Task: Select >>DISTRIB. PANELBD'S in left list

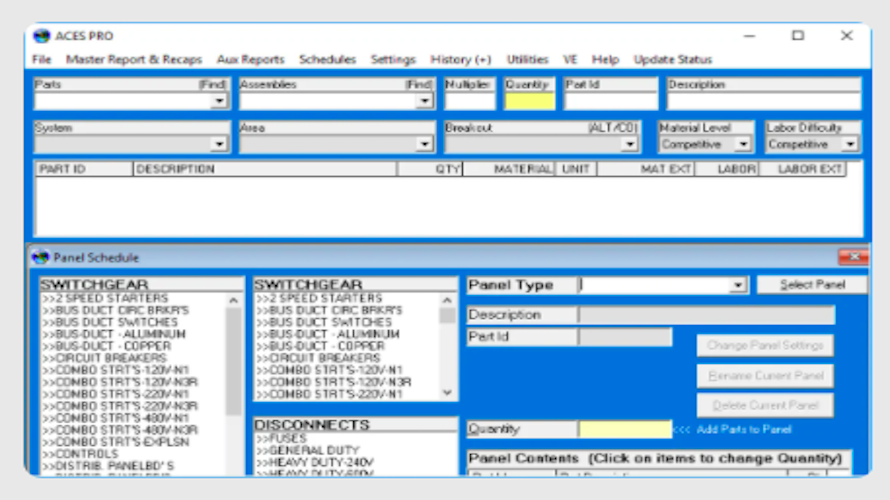Action: 107,466
